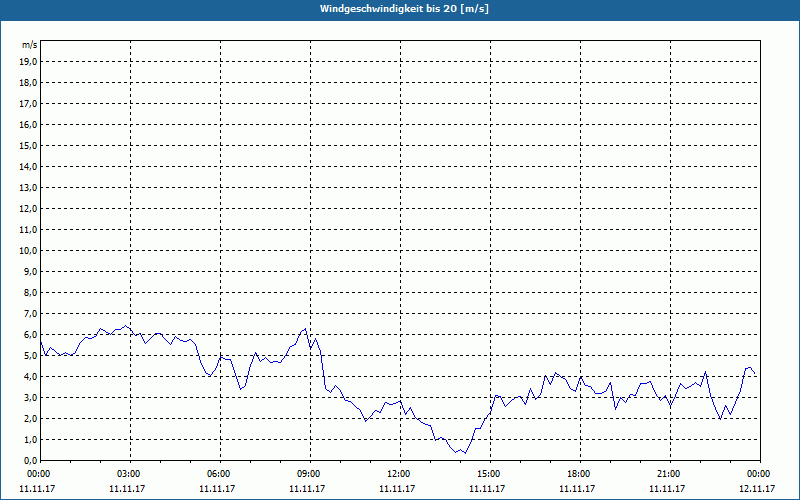Click the 6,0 y-axis label
The image size is (800, 500).
coord(30,334)
